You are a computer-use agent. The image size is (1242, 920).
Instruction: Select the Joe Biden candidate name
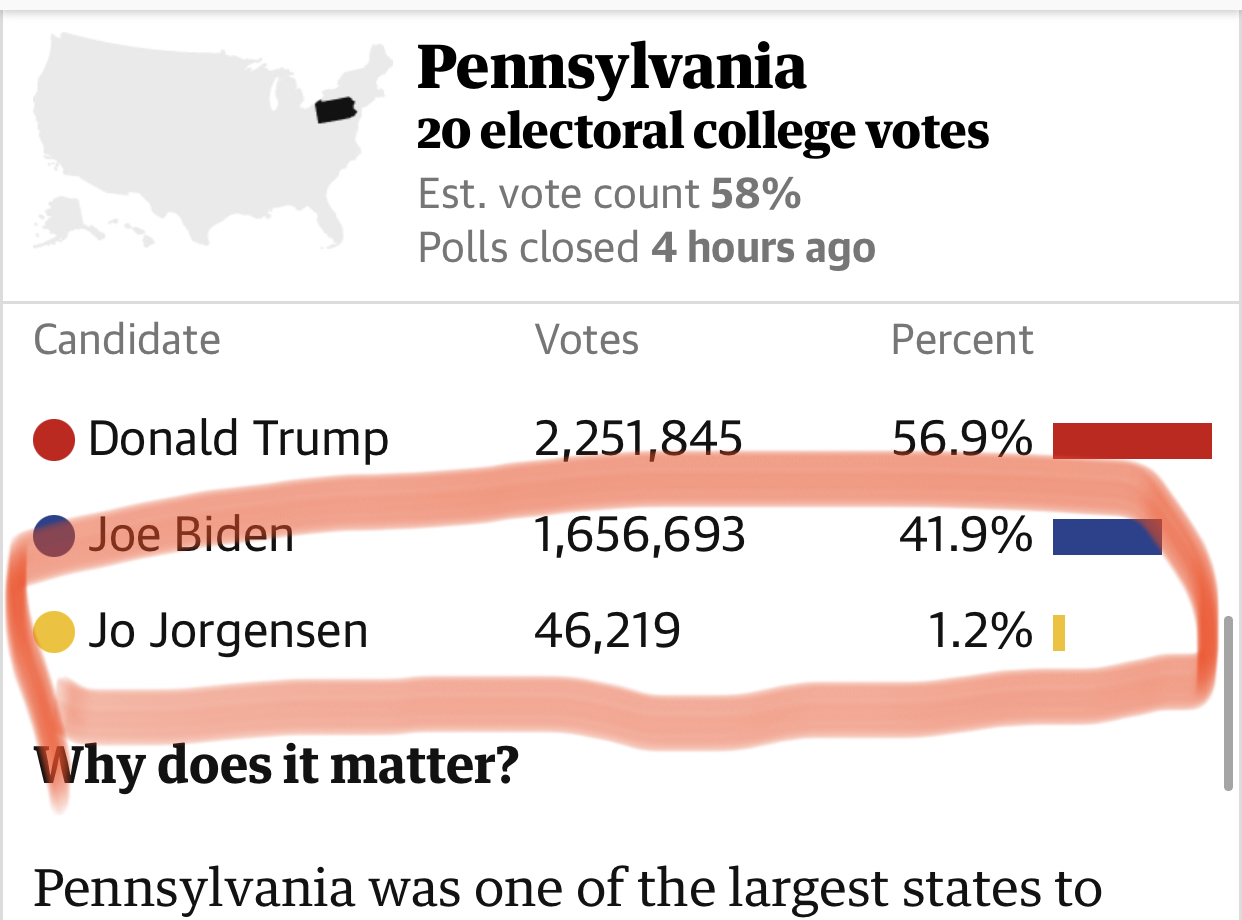coord(191,535)
